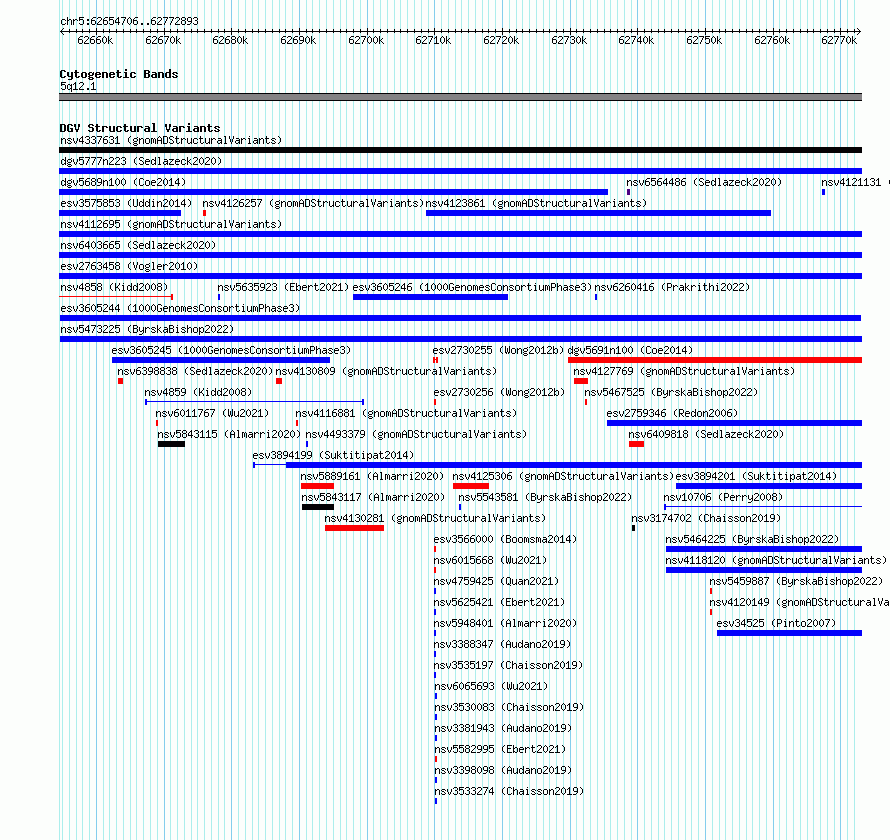Click nsv10706 (Perry2008) label
Viewport: 890px width, 840px height.
[x=723, y=497]
